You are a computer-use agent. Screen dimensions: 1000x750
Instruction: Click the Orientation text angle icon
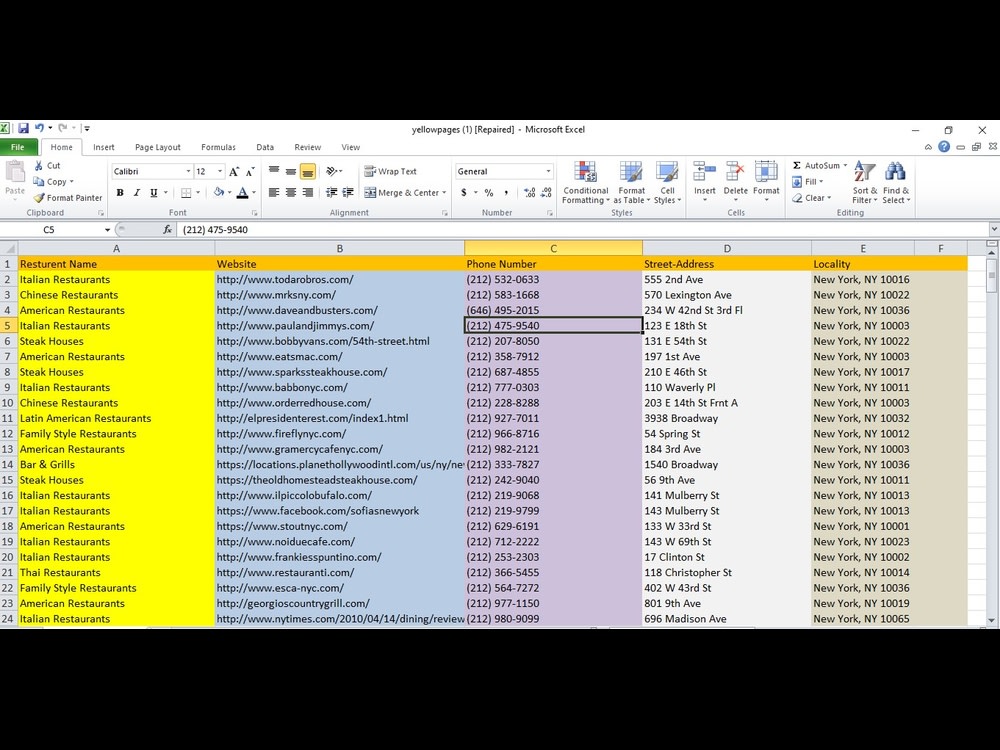point(332,171)
